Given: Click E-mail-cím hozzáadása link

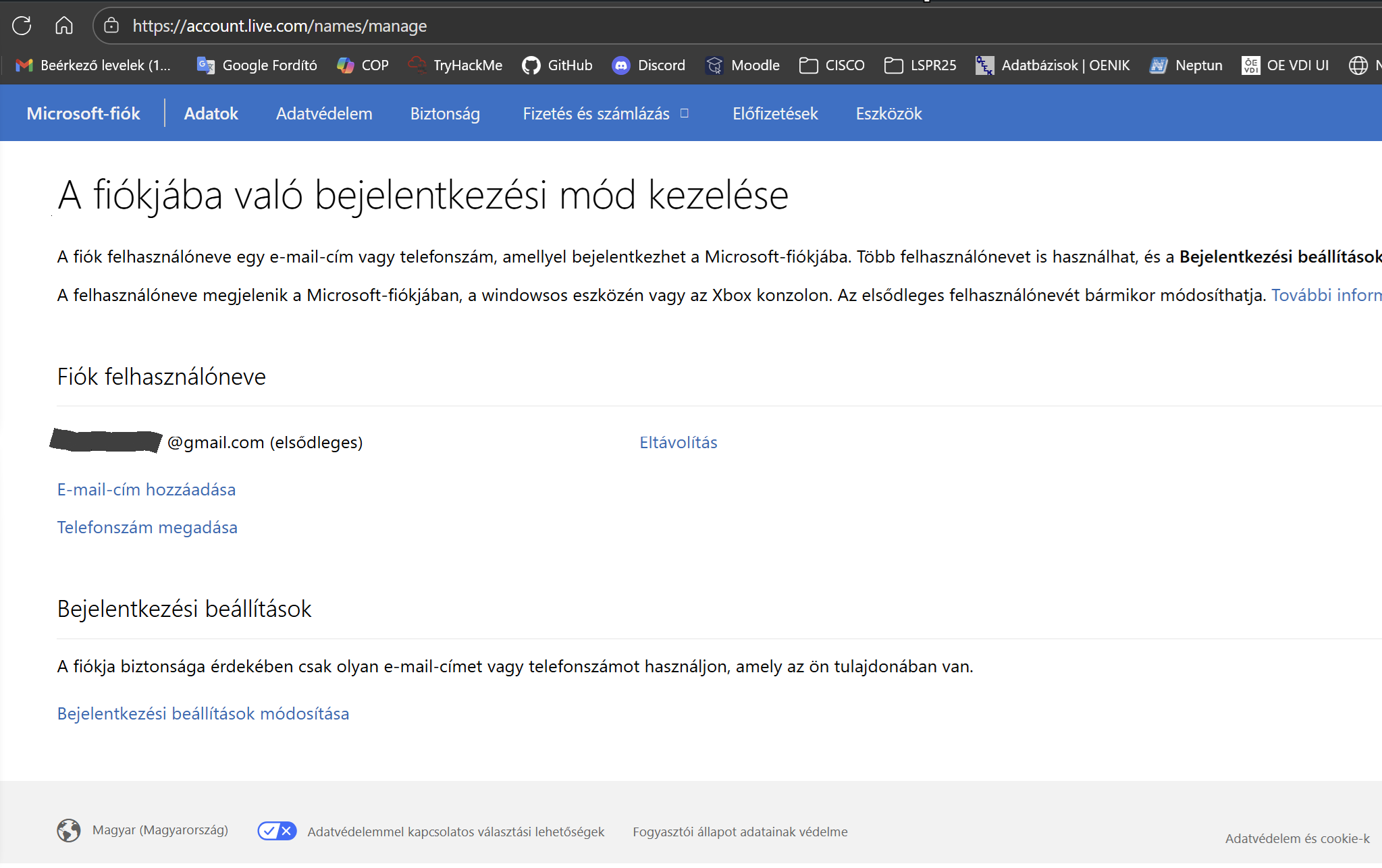Looking at the screenshot, I should pos(147,489).
